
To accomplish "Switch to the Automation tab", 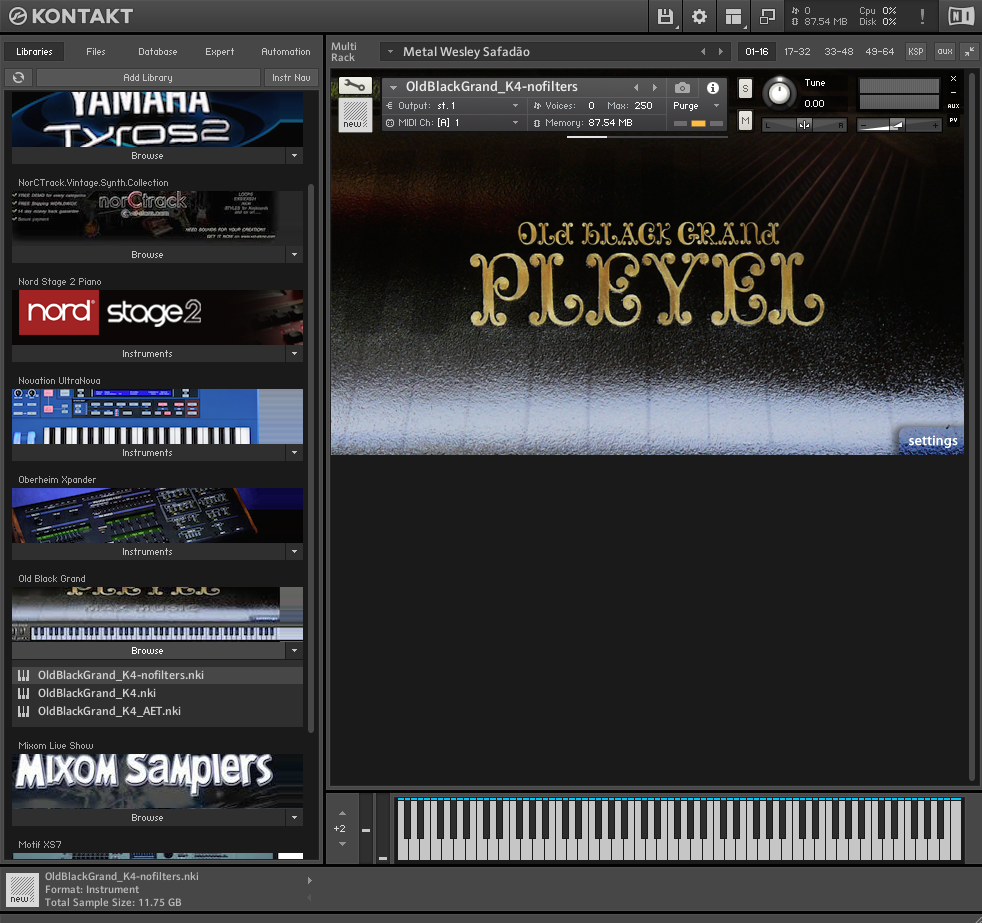I will coord(286,52).
